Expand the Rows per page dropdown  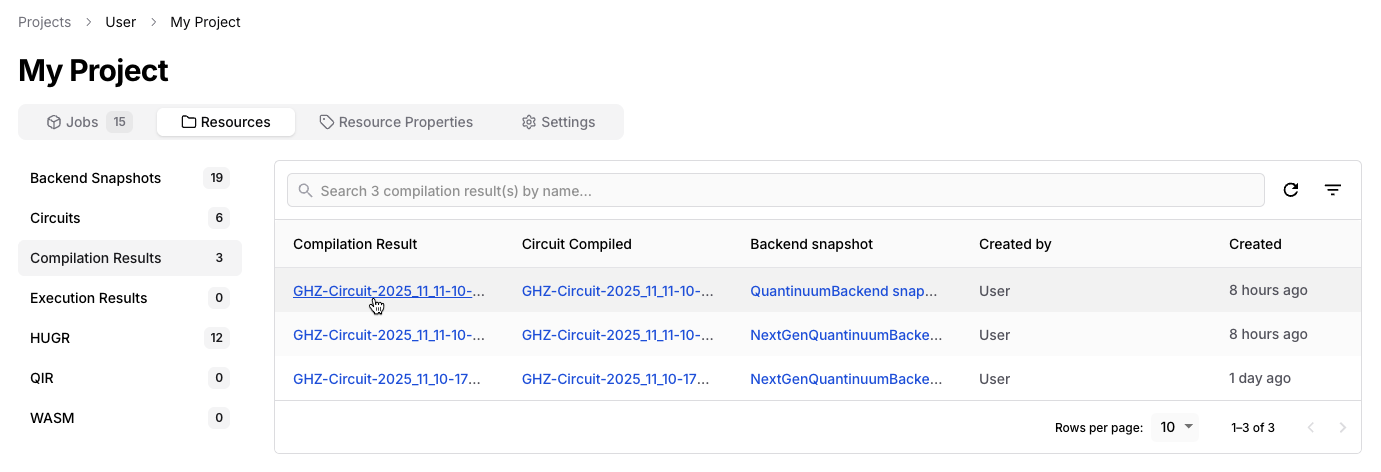pyautogui.click(x=1175, y=427)
